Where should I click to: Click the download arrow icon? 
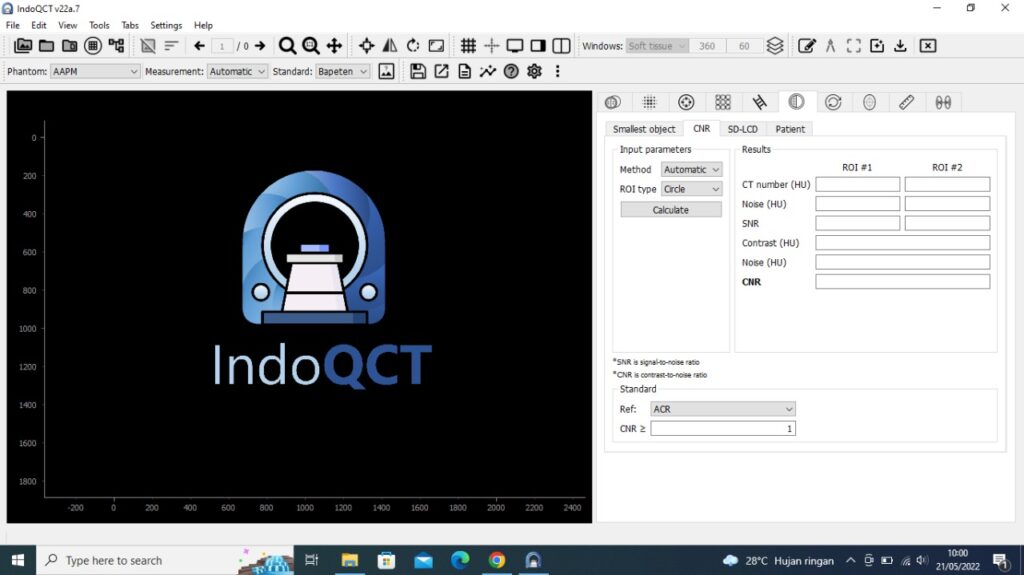coord(900,46)
